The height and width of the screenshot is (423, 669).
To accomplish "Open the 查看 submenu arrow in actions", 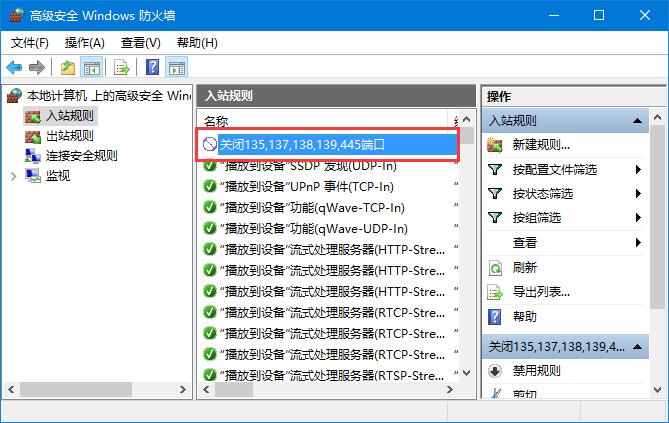I will point(638,242).
